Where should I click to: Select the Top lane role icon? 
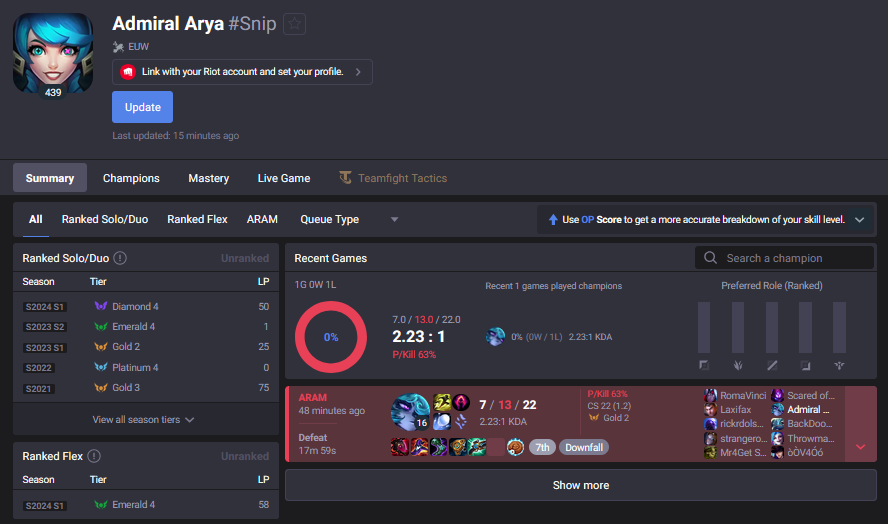(x=704, y=365)
